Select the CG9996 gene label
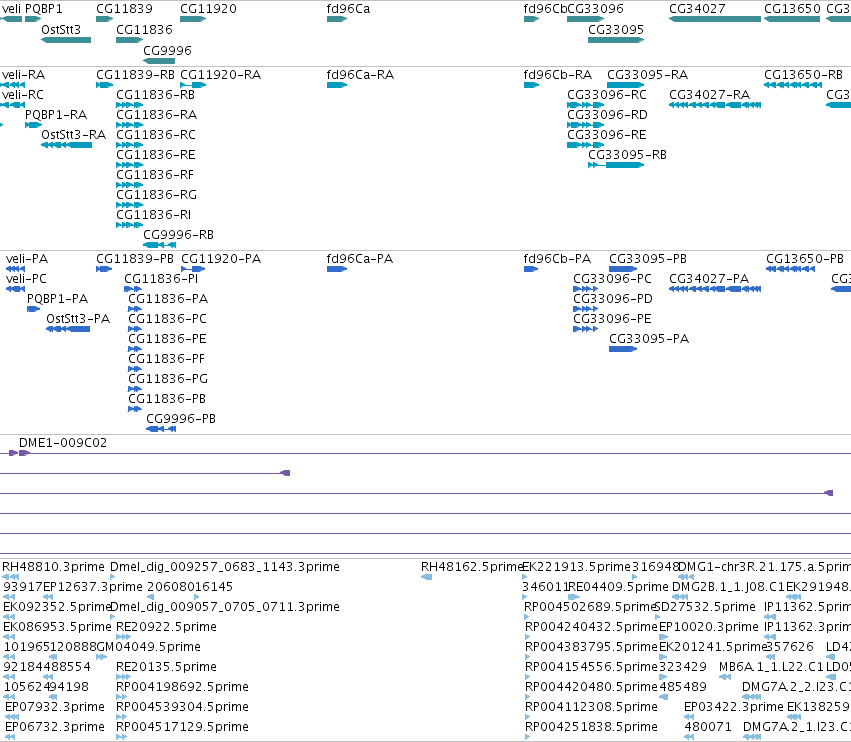Screen dimensions: 851x742 167,51
